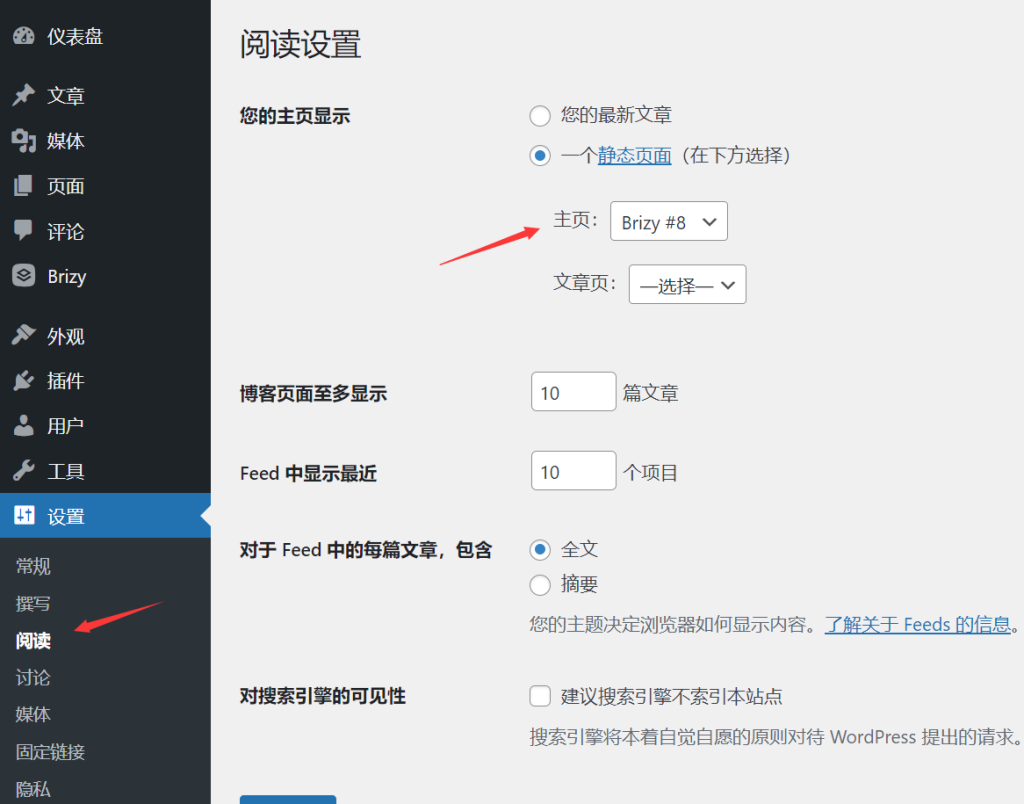Click the Users person icon
Image resolution: width=1024 pixels, height=804 pixels.
[24, 426]
